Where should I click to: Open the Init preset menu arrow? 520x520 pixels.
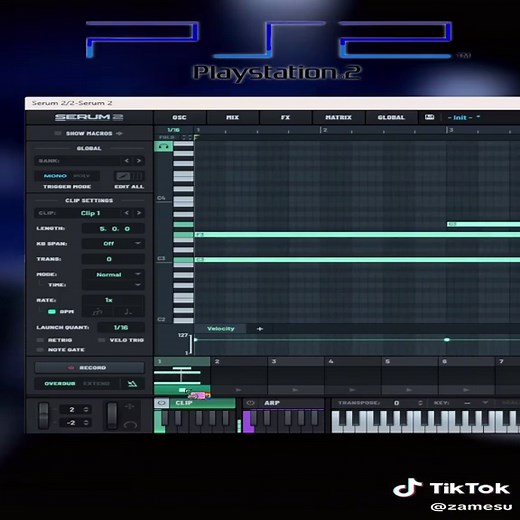click(x=478, y=117)
